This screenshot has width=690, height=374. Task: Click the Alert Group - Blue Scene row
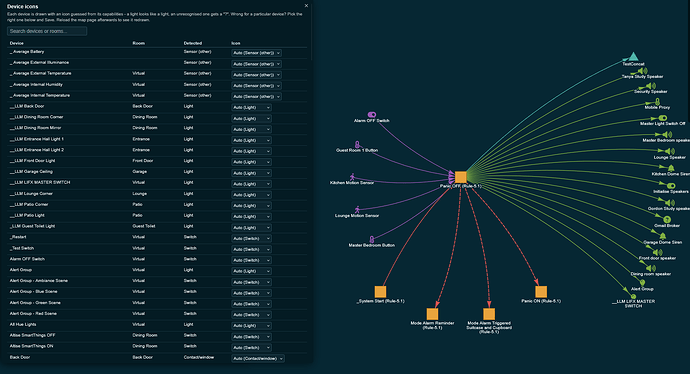[x=157, y=292]
